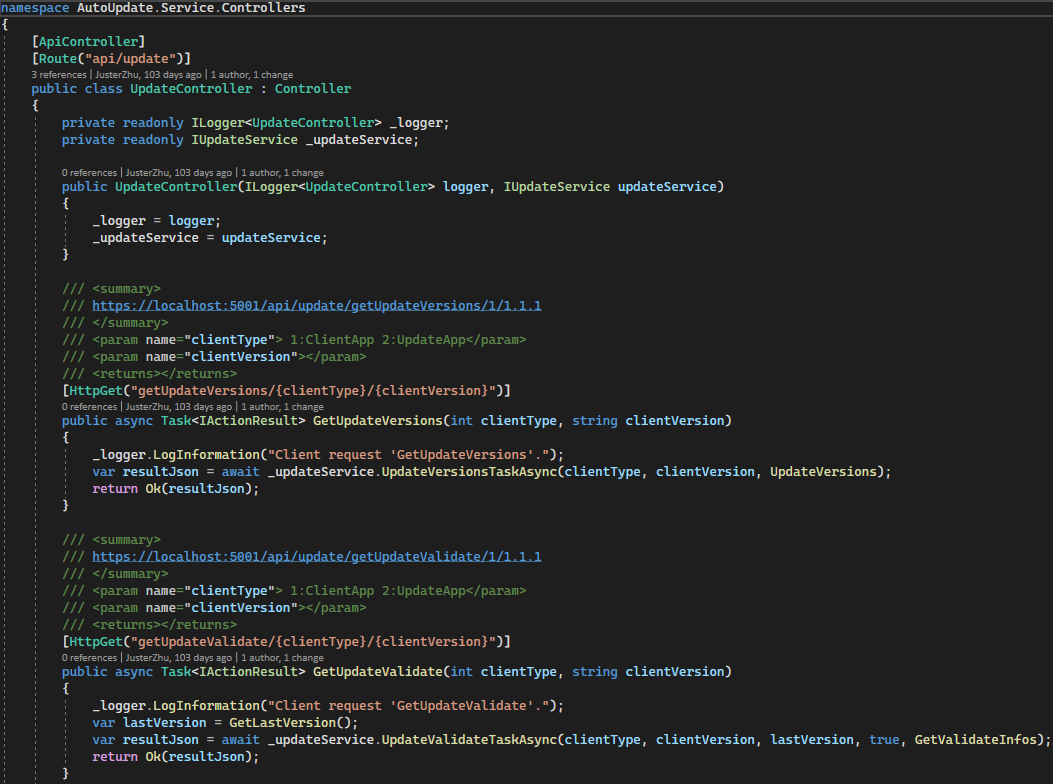Click the '_logger = logger;' assignment
Viewport: 1053px width, 784px height.
(x=156, y=221)
